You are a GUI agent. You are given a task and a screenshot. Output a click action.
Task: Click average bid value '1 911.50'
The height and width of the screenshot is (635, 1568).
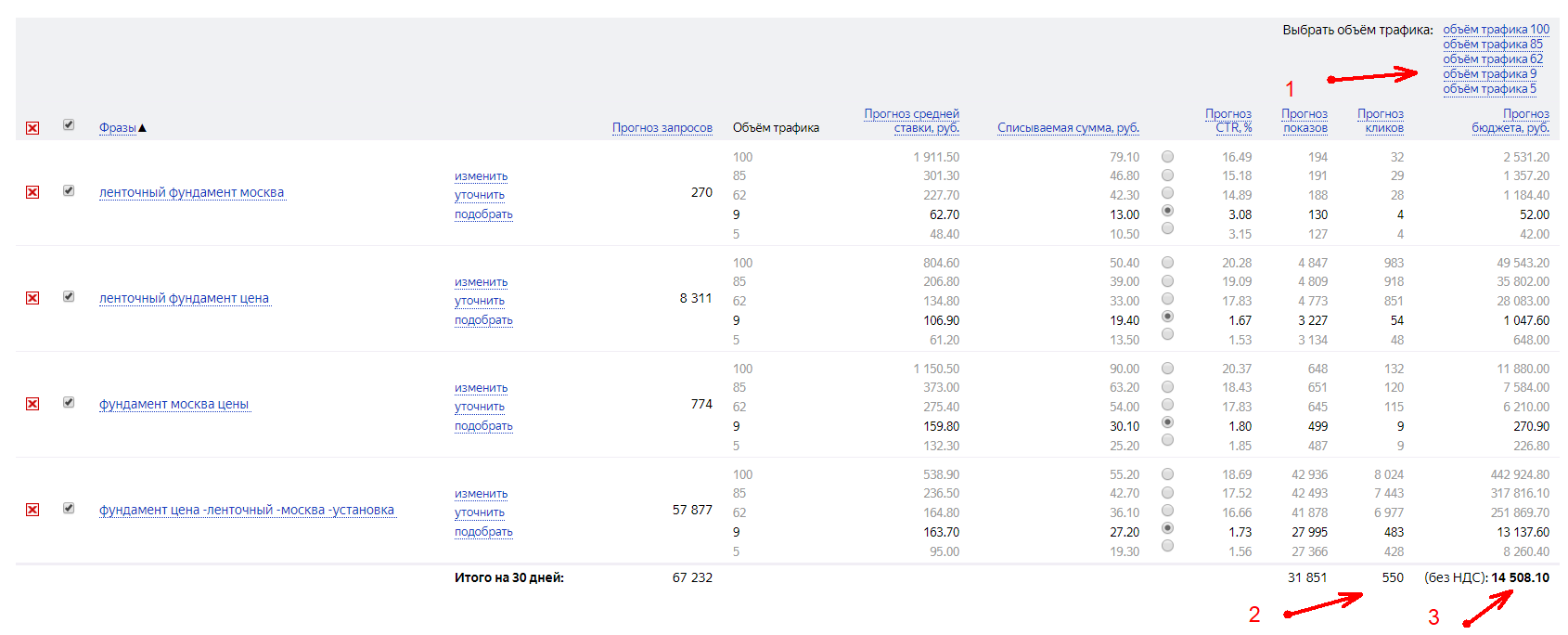pyautogui.click(x=936, y=157)
